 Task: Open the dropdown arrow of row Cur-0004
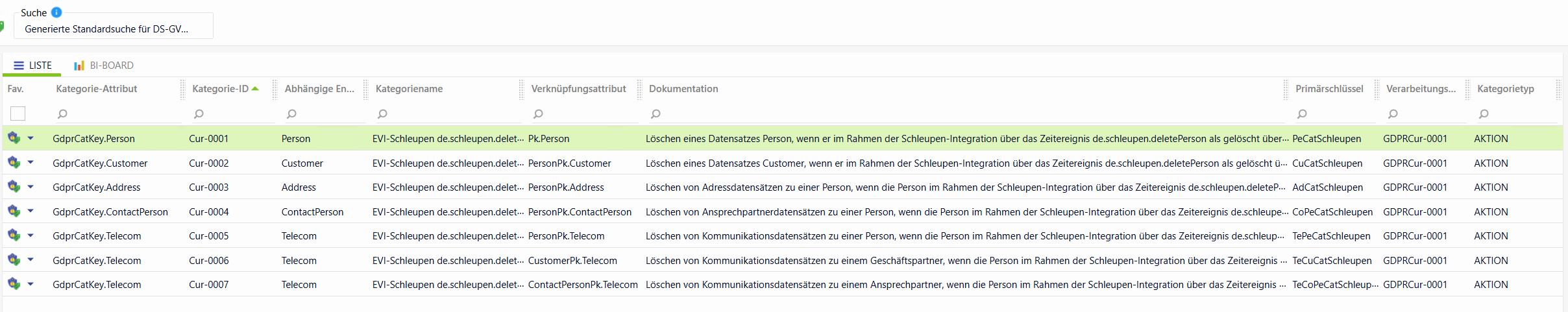pyautogui.click(x=31, y=211)
